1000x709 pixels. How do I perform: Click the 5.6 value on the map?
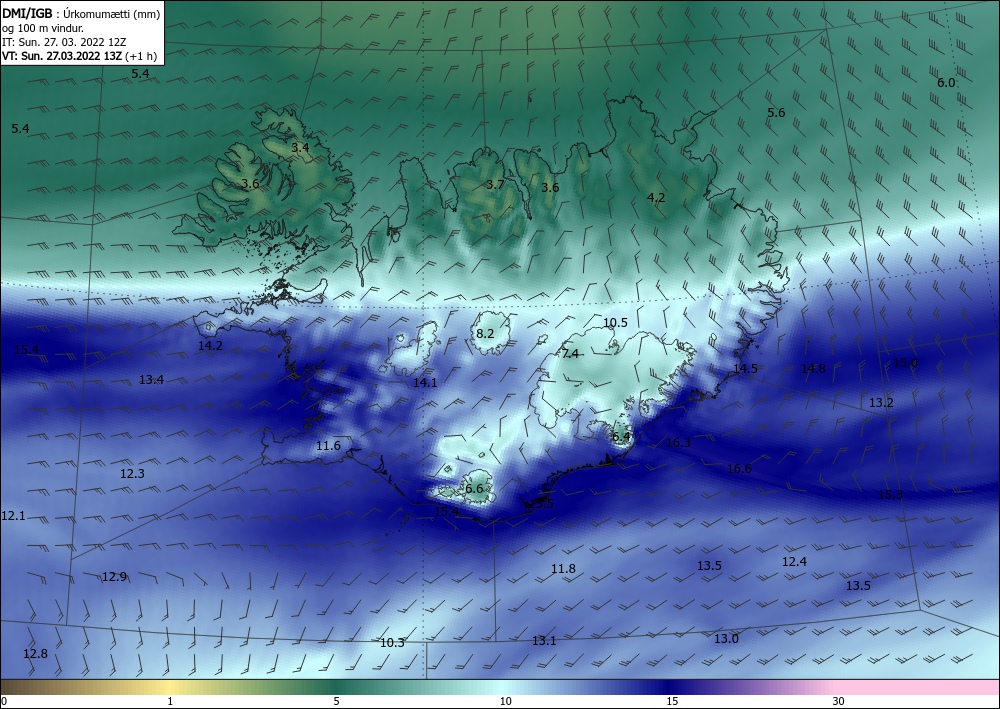pyautogui.click(x=776, y=113)
